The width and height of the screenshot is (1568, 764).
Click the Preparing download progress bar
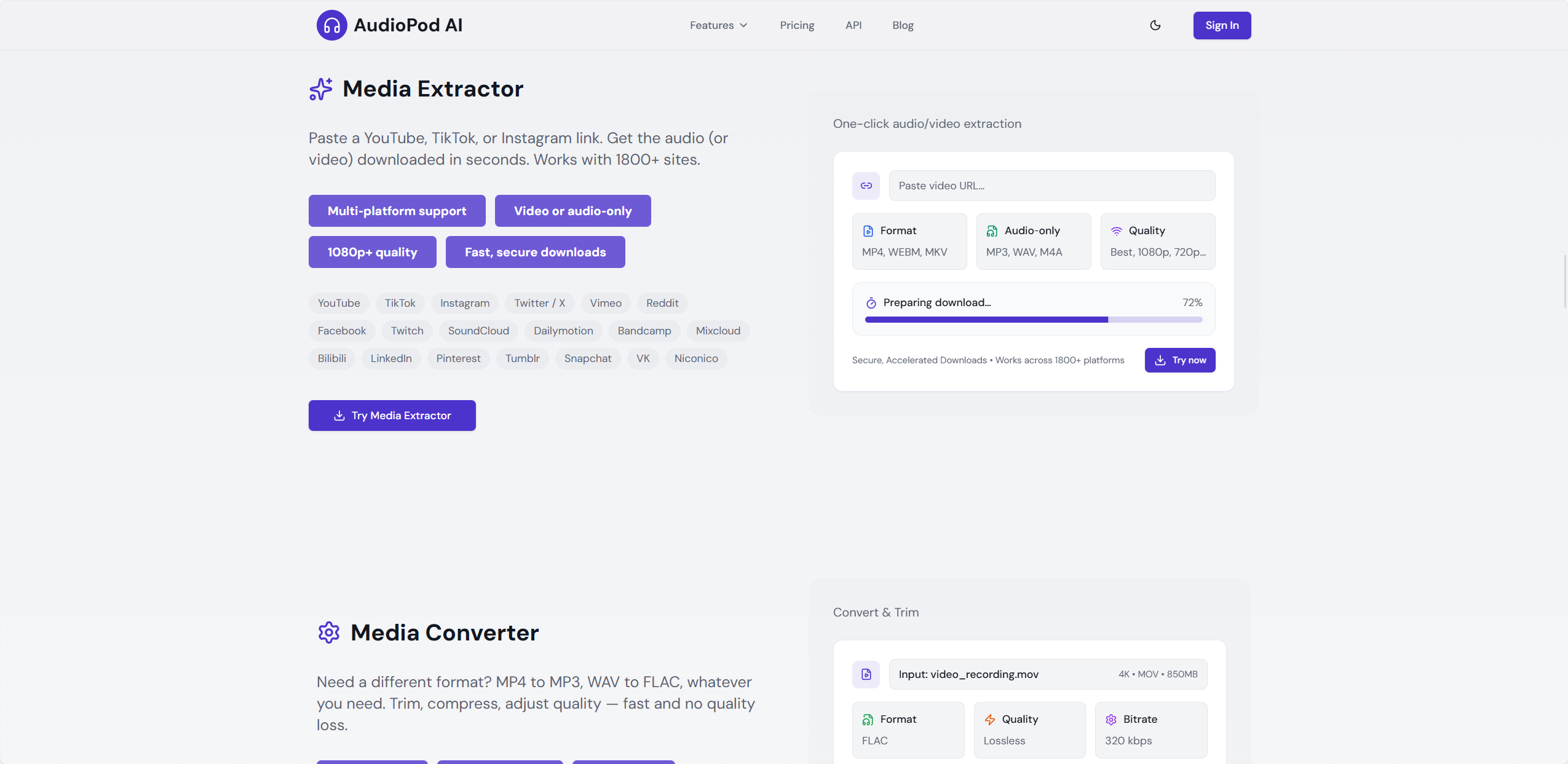(x=1034, y=320)
